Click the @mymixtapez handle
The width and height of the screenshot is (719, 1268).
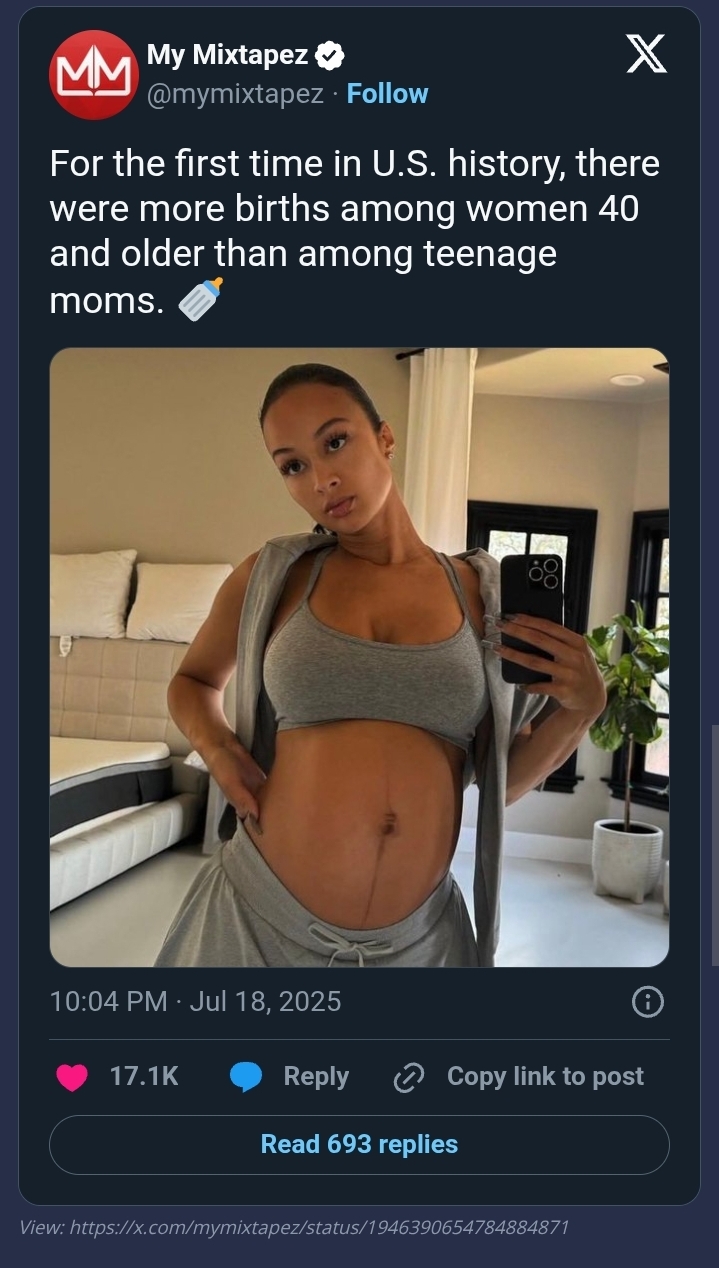point(236,94)
